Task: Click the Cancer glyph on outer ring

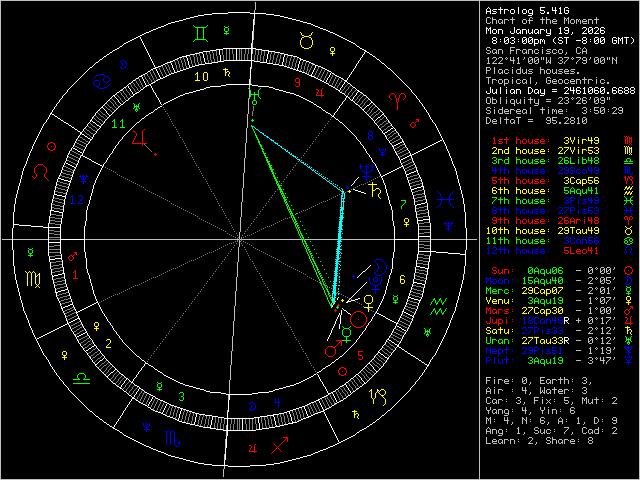Action: tap(101, 81)
